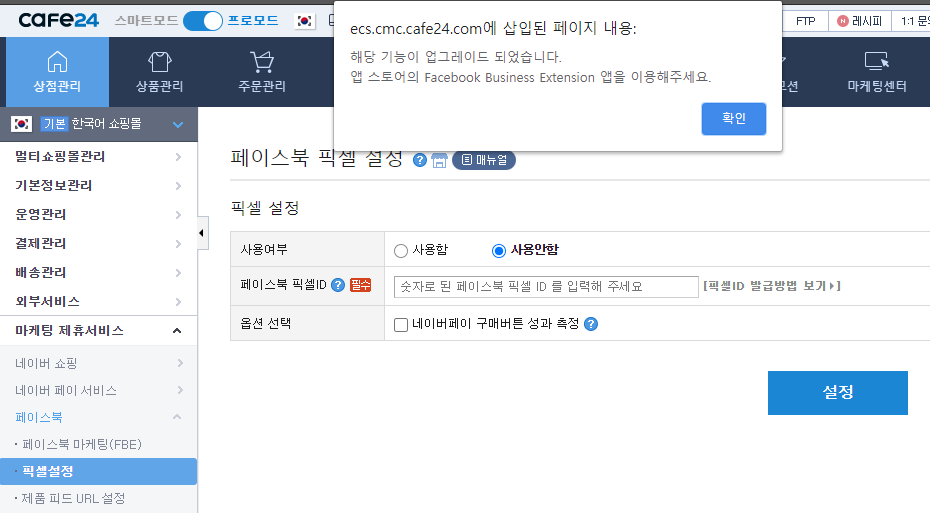
Task: Click the Korean flag in shop selector
Action: pos(21,124)
